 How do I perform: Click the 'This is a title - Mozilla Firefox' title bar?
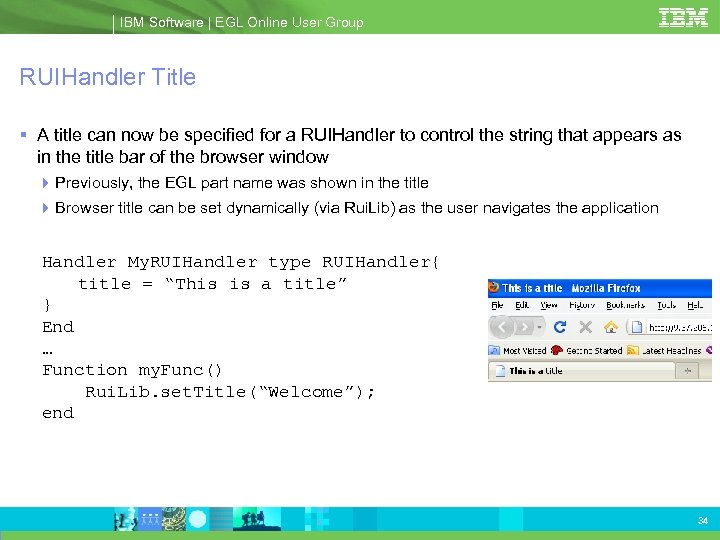point(600,288)
